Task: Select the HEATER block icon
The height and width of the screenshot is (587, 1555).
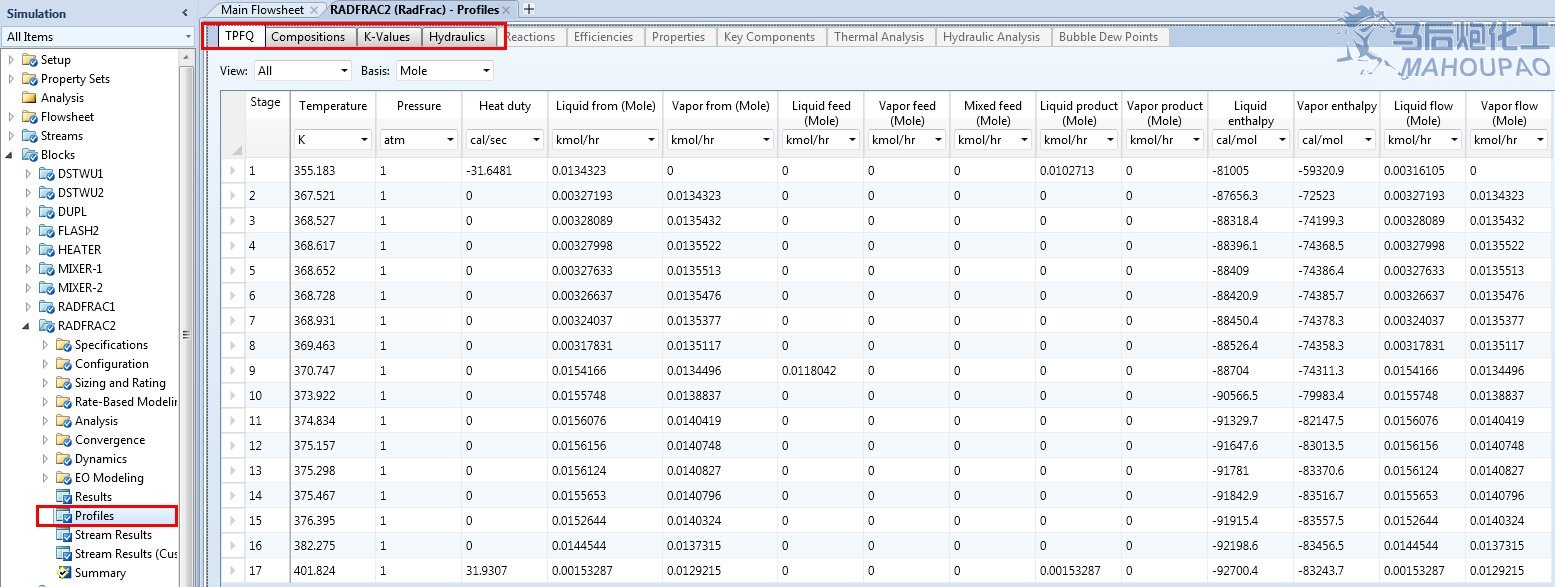Action: point(46,250)
